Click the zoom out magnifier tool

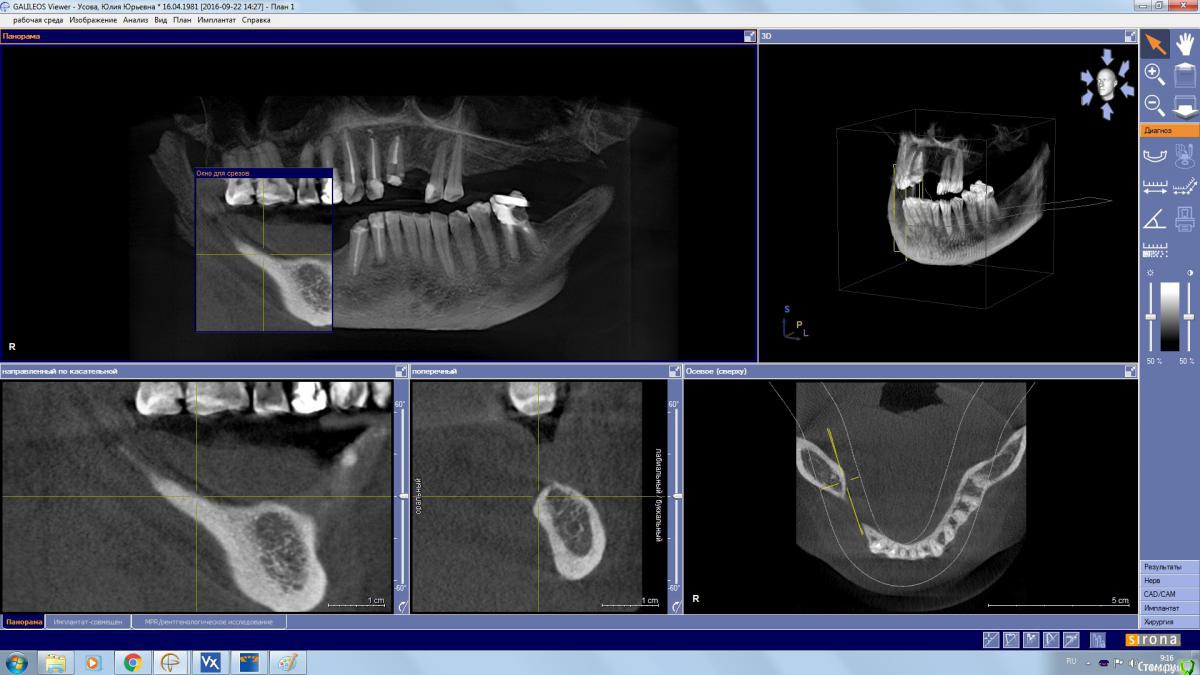pos(1154,104)
